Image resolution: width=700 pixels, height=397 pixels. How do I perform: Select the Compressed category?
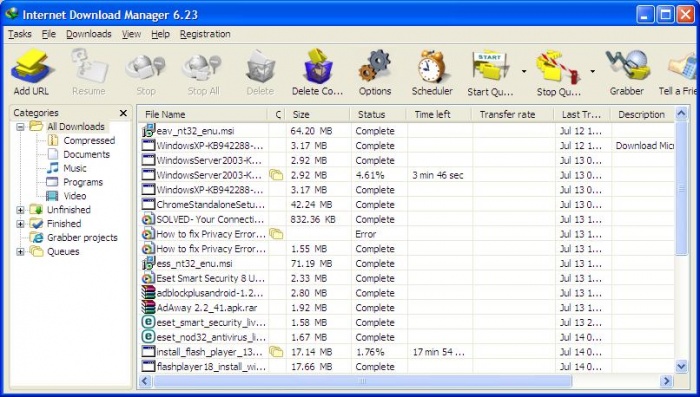(x=89, y=141)
